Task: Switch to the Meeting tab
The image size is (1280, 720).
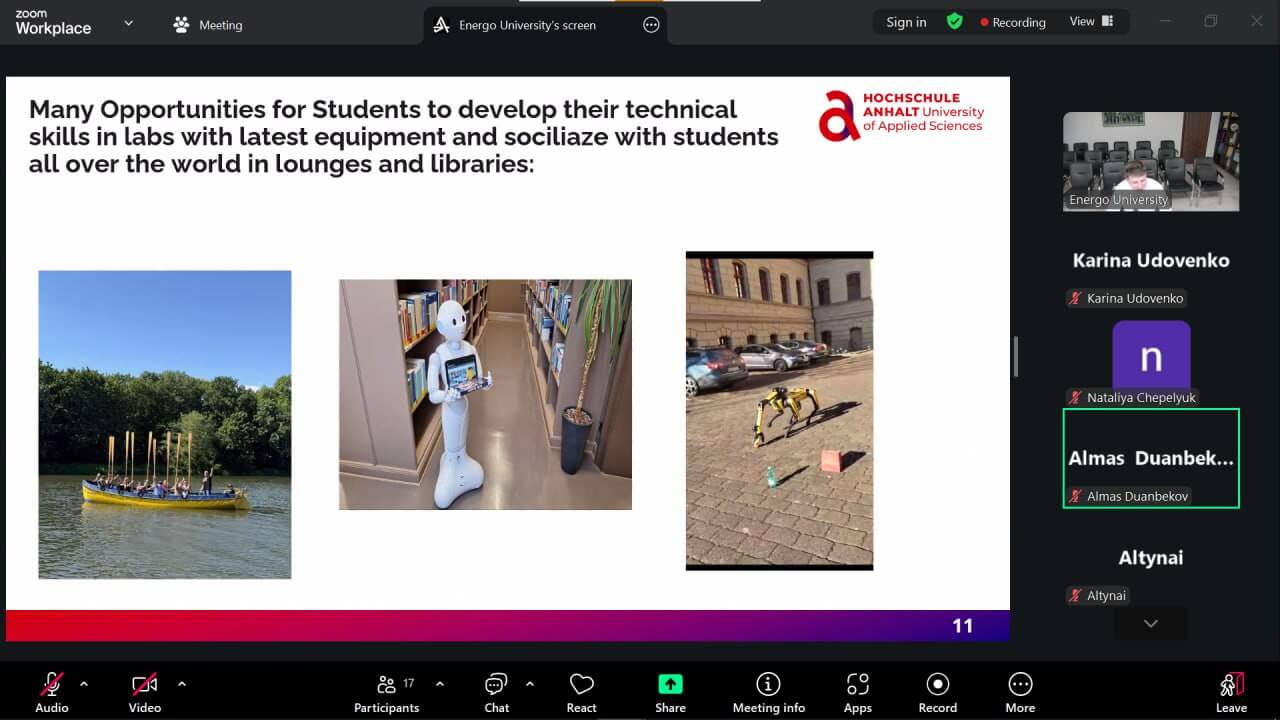Action: point(208,25)
